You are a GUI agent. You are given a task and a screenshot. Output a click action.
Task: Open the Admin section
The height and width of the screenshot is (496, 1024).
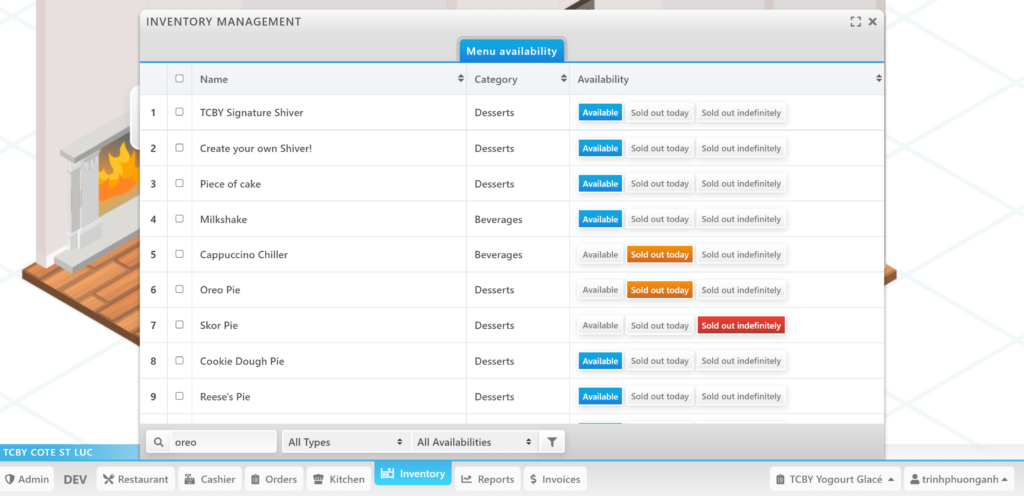coord(26,479)
